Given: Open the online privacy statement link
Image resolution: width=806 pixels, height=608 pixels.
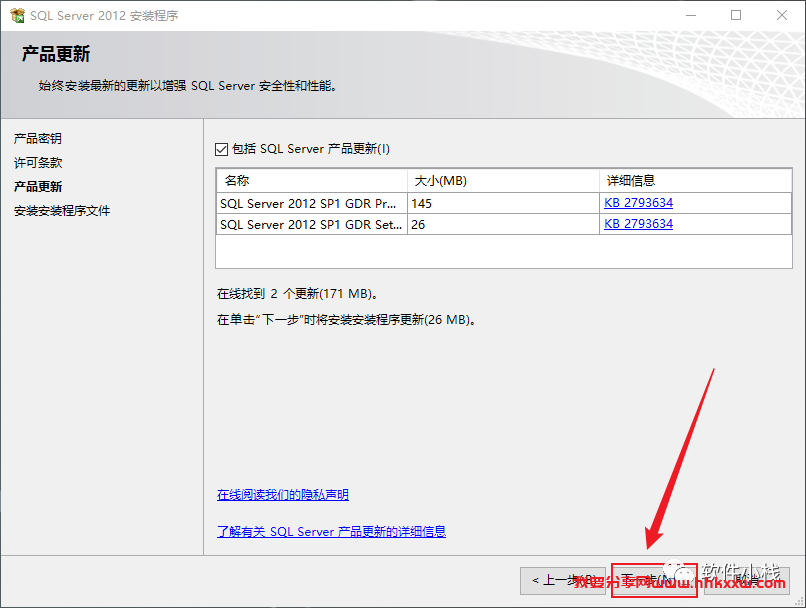Looking at the screenshot, I should coord(283,494).
